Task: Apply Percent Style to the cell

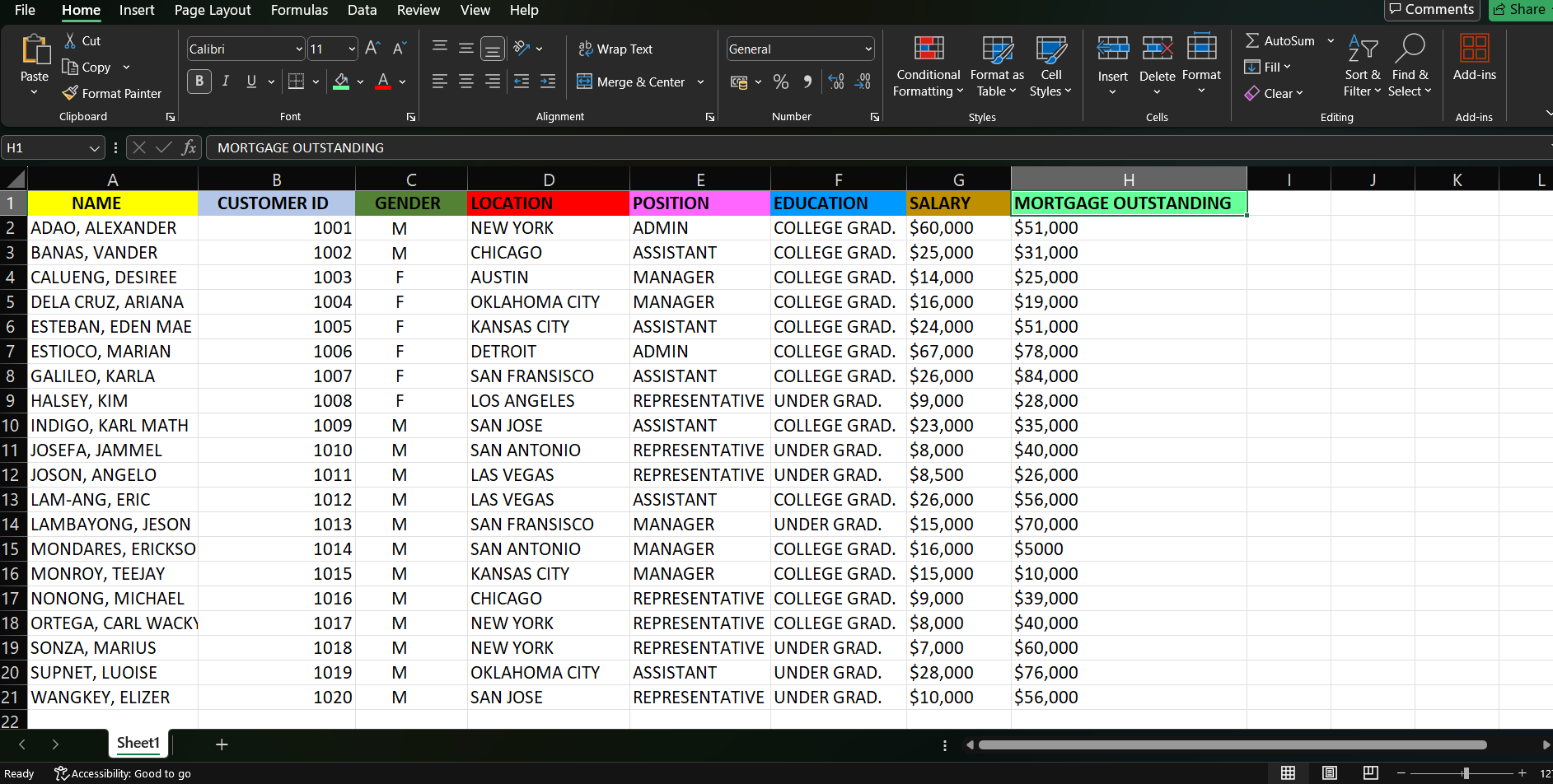Action: 781,82
